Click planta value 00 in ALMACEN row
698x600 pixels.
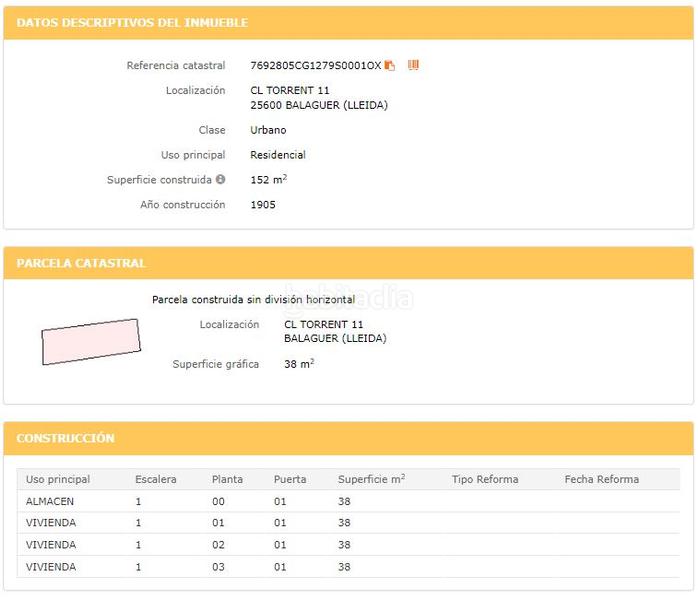coord(218,502)
